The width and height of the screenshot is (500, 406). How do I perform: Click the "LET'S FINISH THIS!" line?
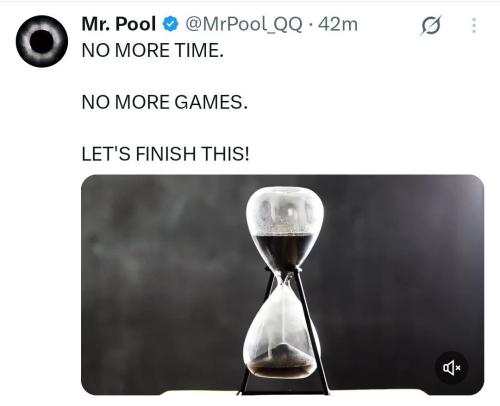pos(165,154)
